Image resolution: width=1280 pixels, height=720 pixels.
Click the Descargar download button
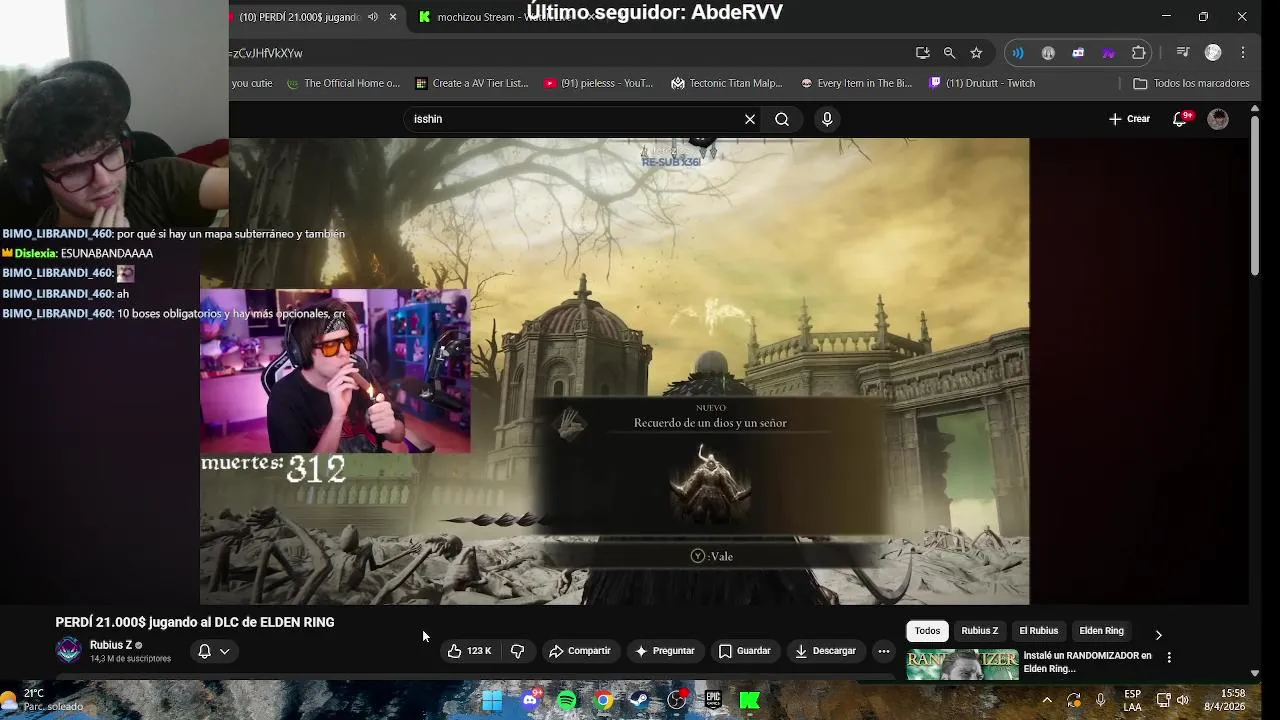pyautogui.click(x=825, y=651)
